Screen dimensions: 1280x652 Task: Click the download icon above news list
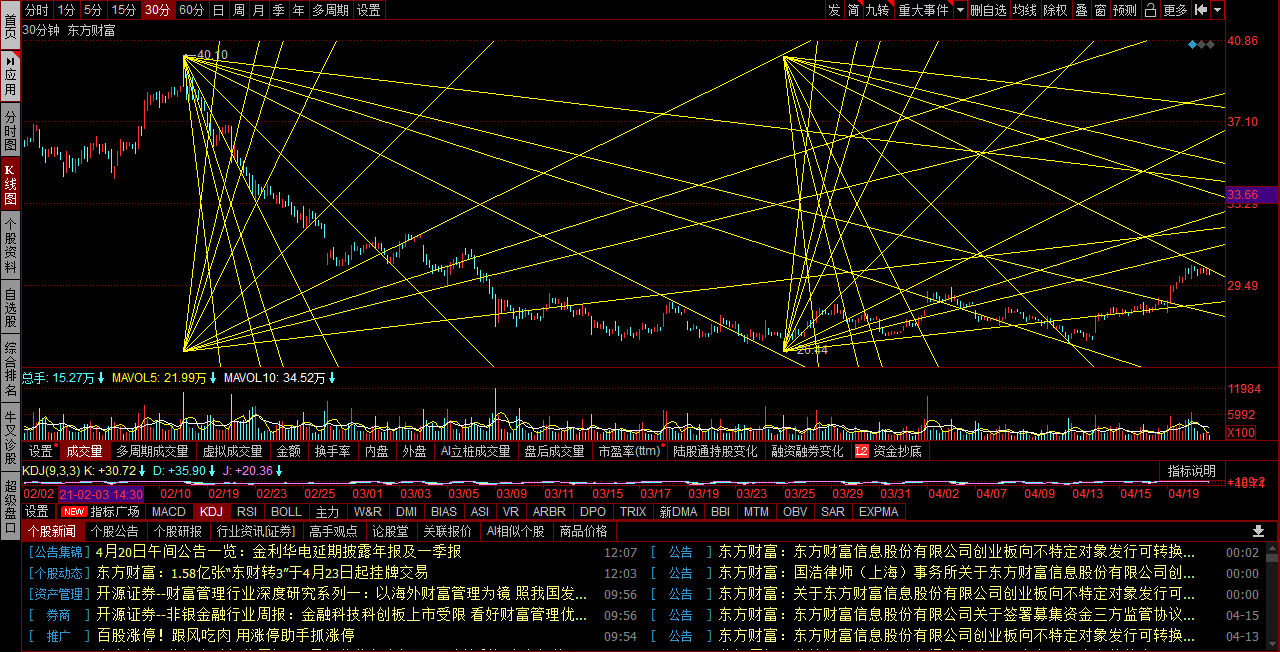pos(1259,531)
